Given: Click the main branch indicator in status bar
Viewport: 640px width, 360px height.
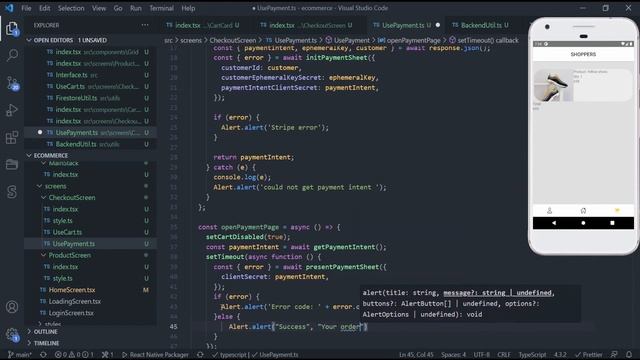Looking at the screenshot, I should (x=20, y=355).
